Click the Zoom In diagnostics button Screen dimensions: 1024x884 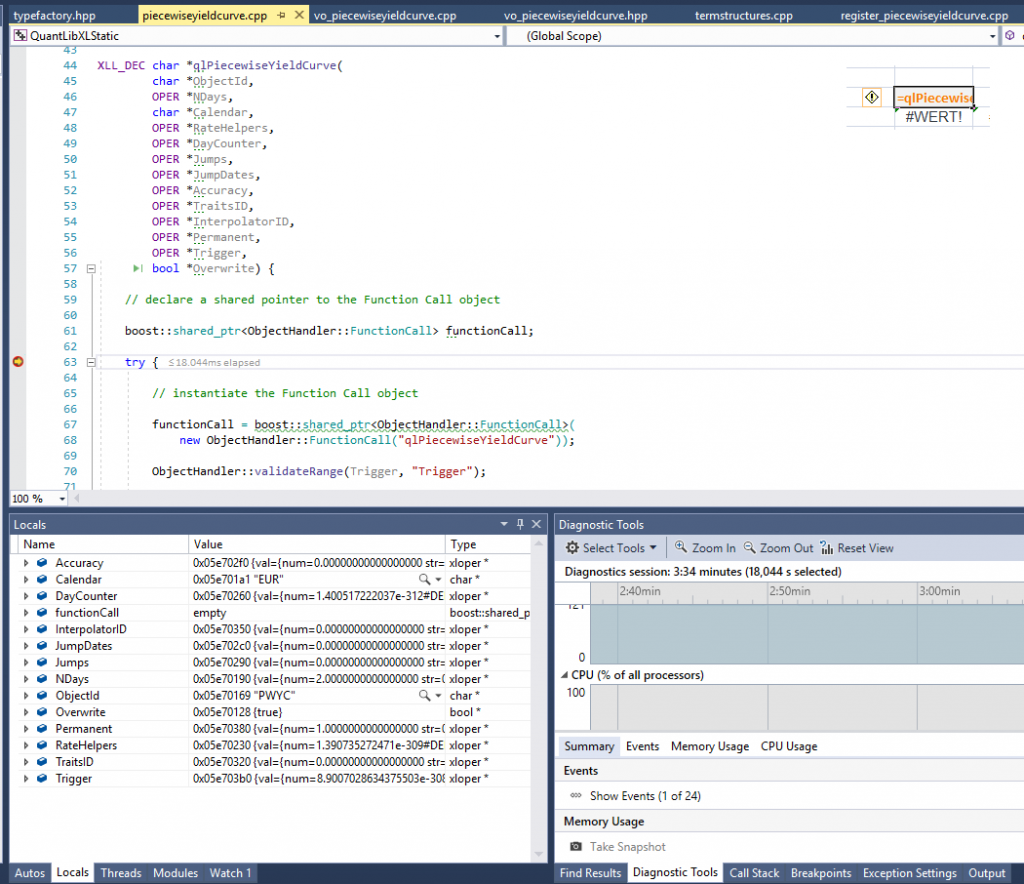pos(705,548)
